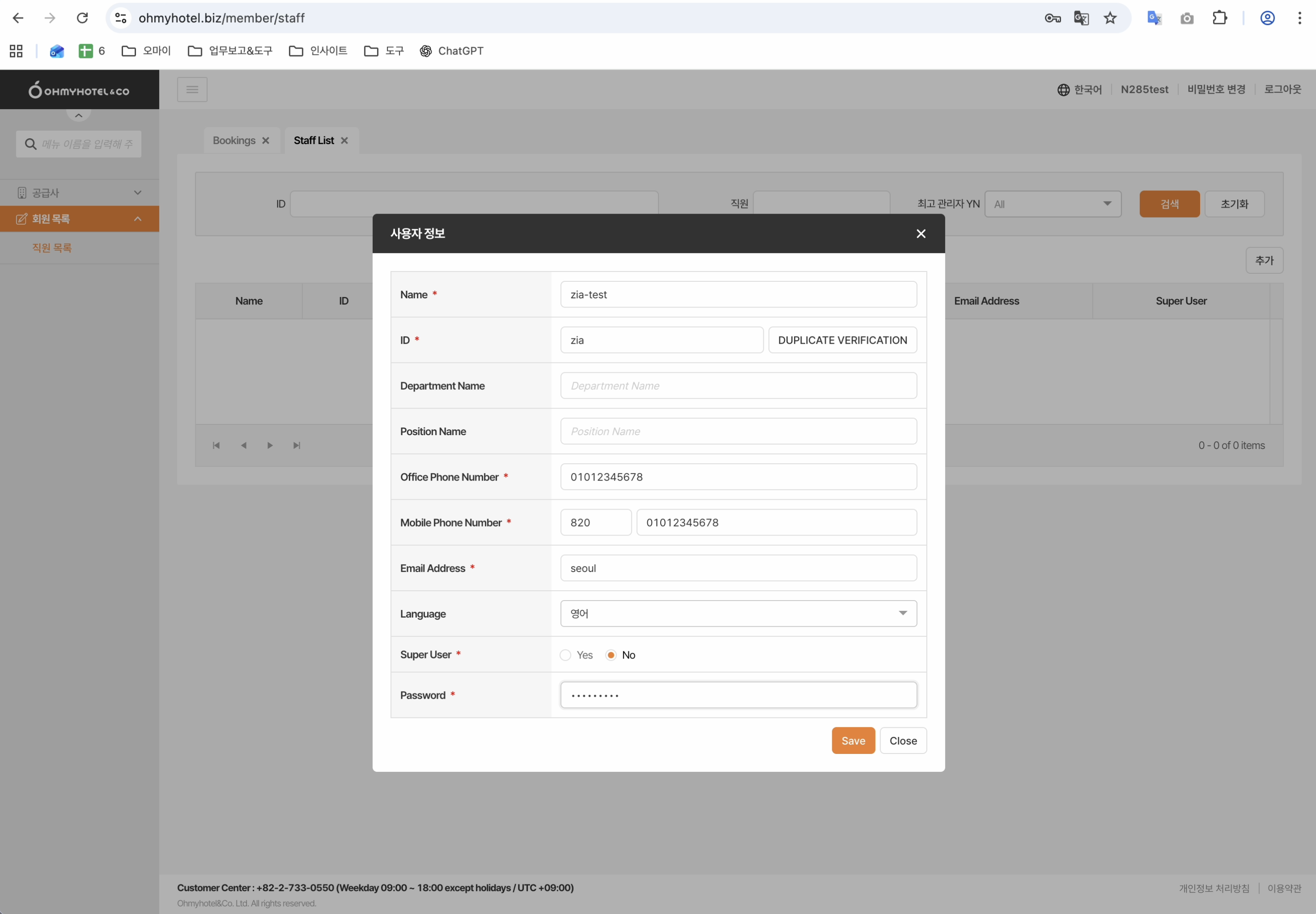The image size is (1316, 914).
Task: Click the Google Translate icon in address bar
Action: click(x=1081, y=18)
